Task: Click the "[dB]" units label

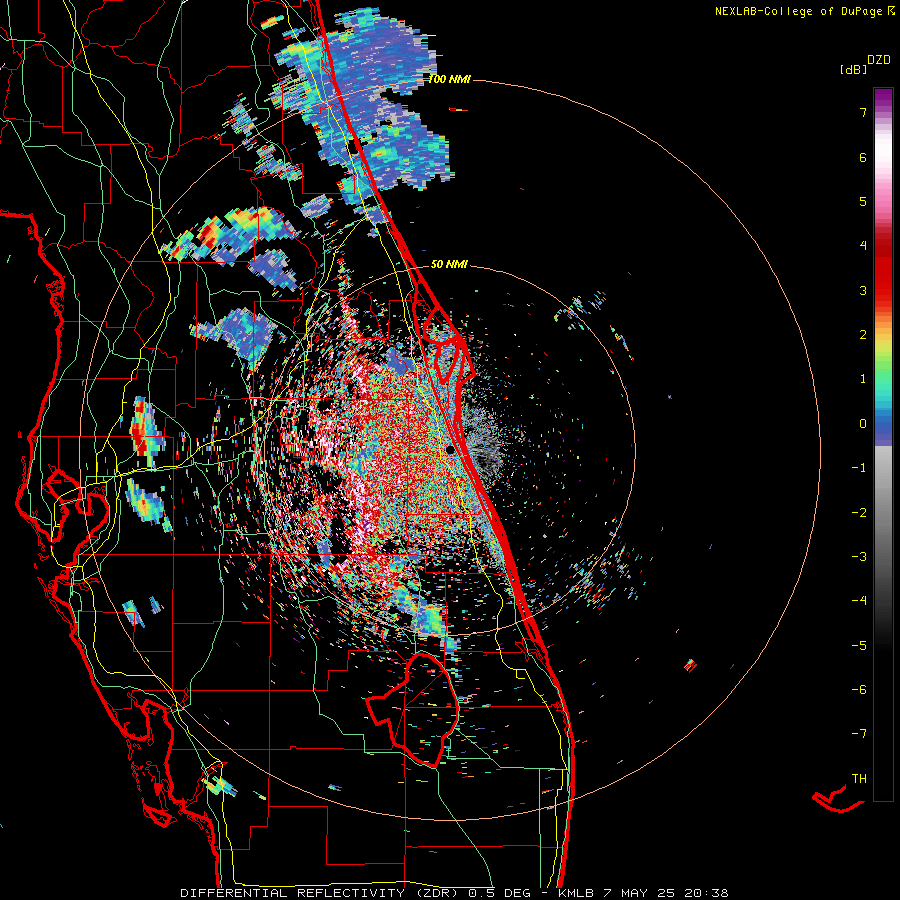Action: coord(853,69)
